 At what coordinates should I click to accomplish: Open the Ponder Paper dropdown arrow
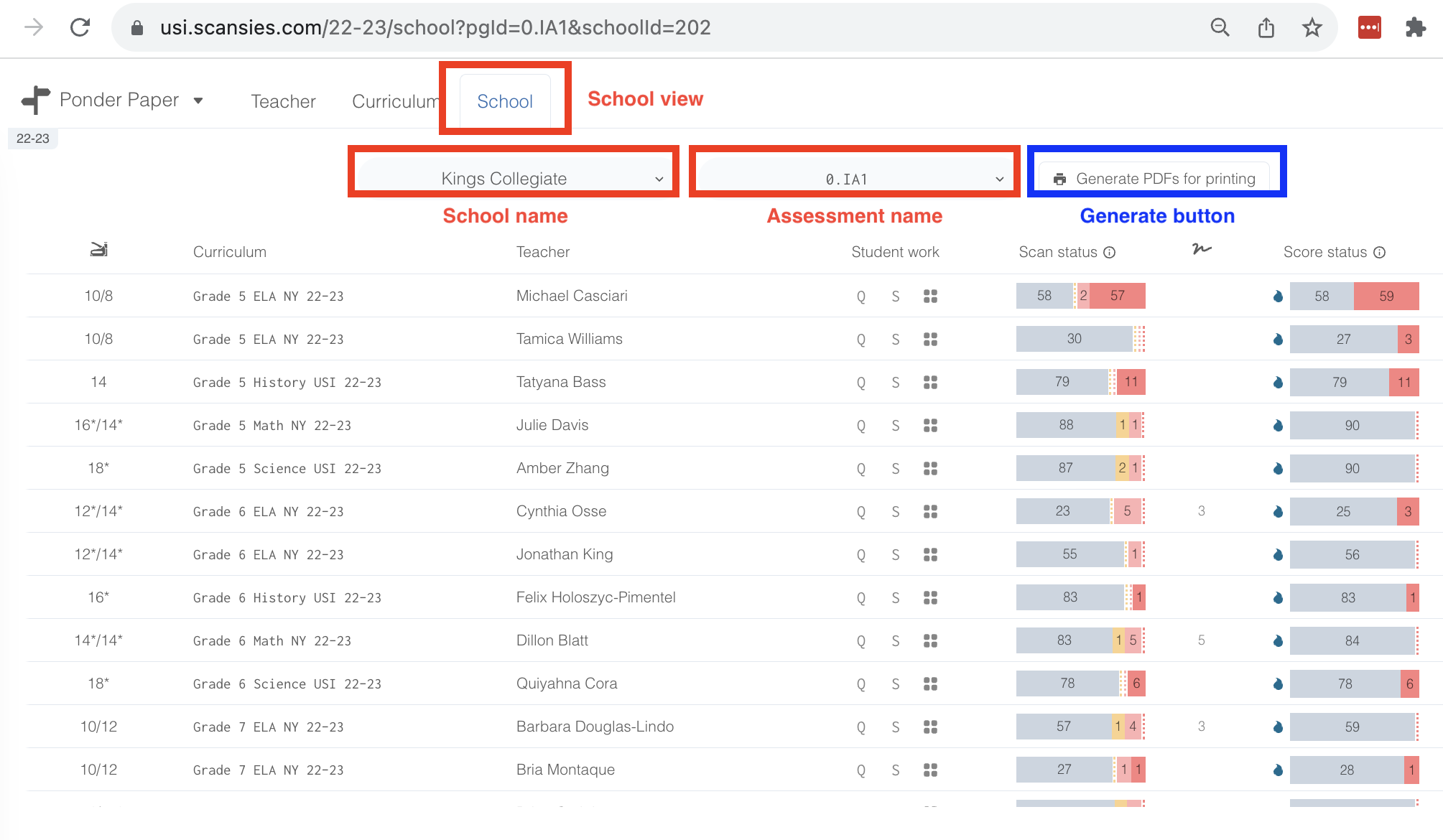pyautogui.click(x=198, y=101)
